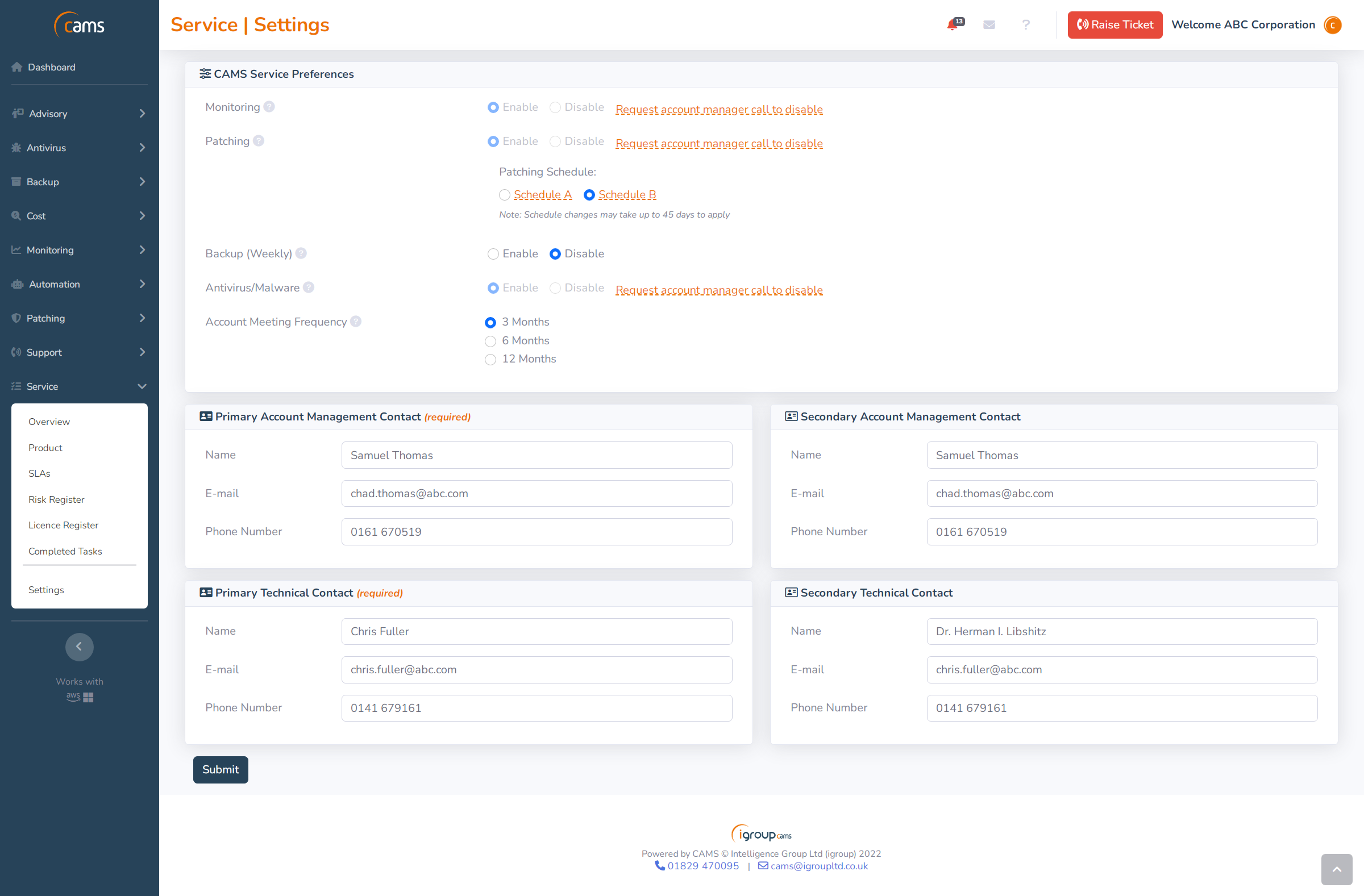Viewport: 1364px width, 896px height.
Task: Click the envelope message icon in top bar
Action: [989, 24]
